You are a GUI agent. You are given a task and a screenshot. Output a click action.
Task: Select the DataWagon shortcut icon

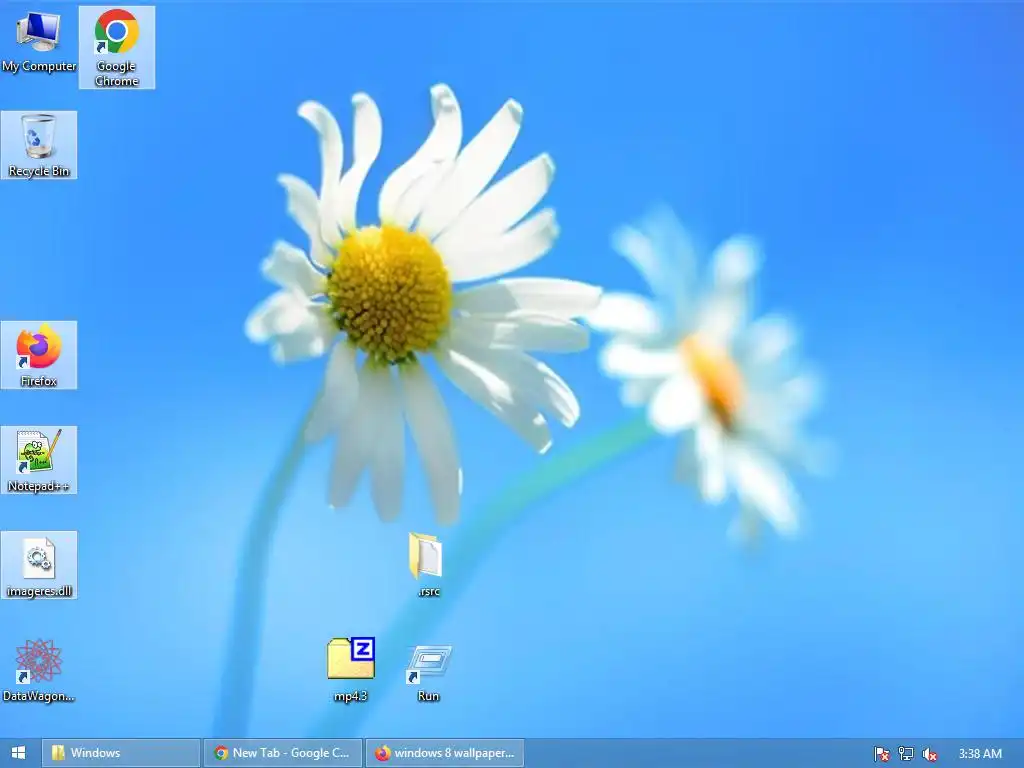pyautogui.click(x=39, y=670)
